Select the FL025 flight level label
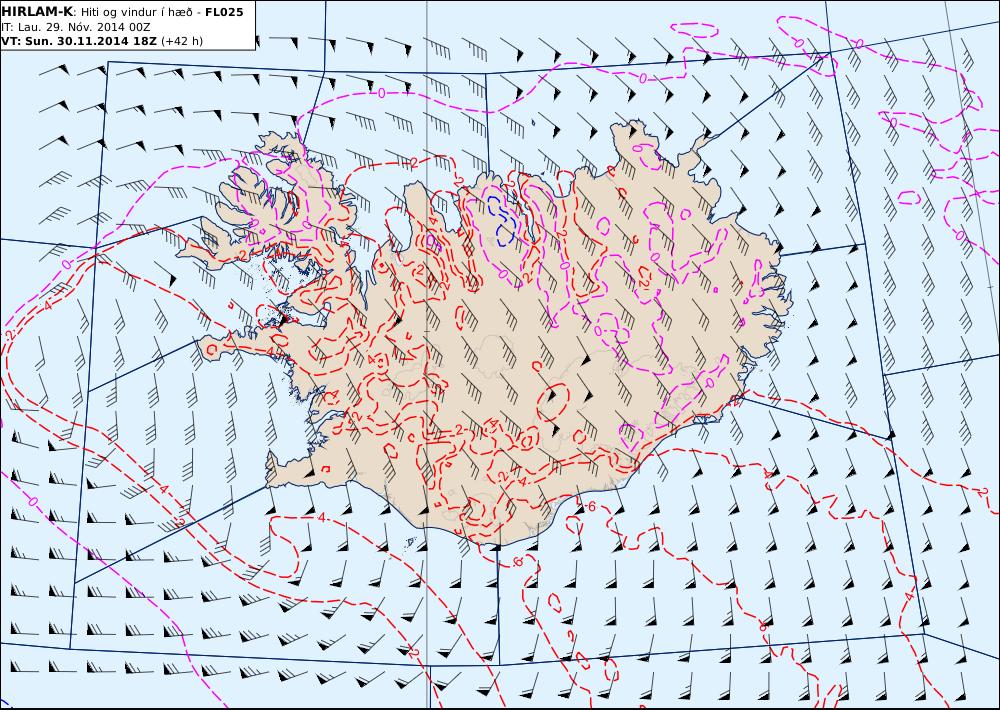The width and height of the screenshot is (1000, 710). (x=224, y=12)
